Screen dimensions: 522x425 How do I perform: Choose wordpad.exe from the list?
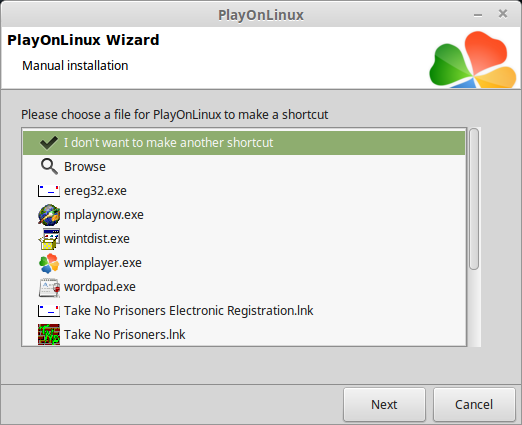[x=244, y=287]
